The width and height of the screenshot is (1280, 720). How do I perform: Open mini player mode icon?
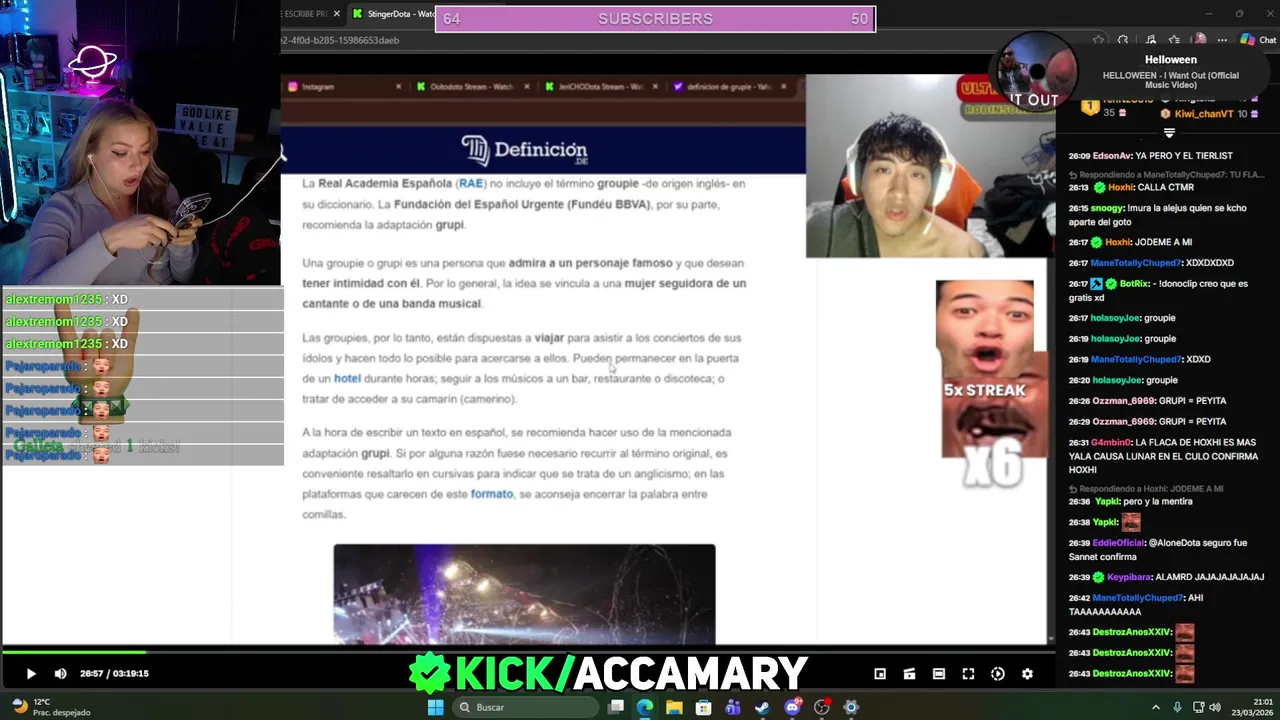click(880, 674)
